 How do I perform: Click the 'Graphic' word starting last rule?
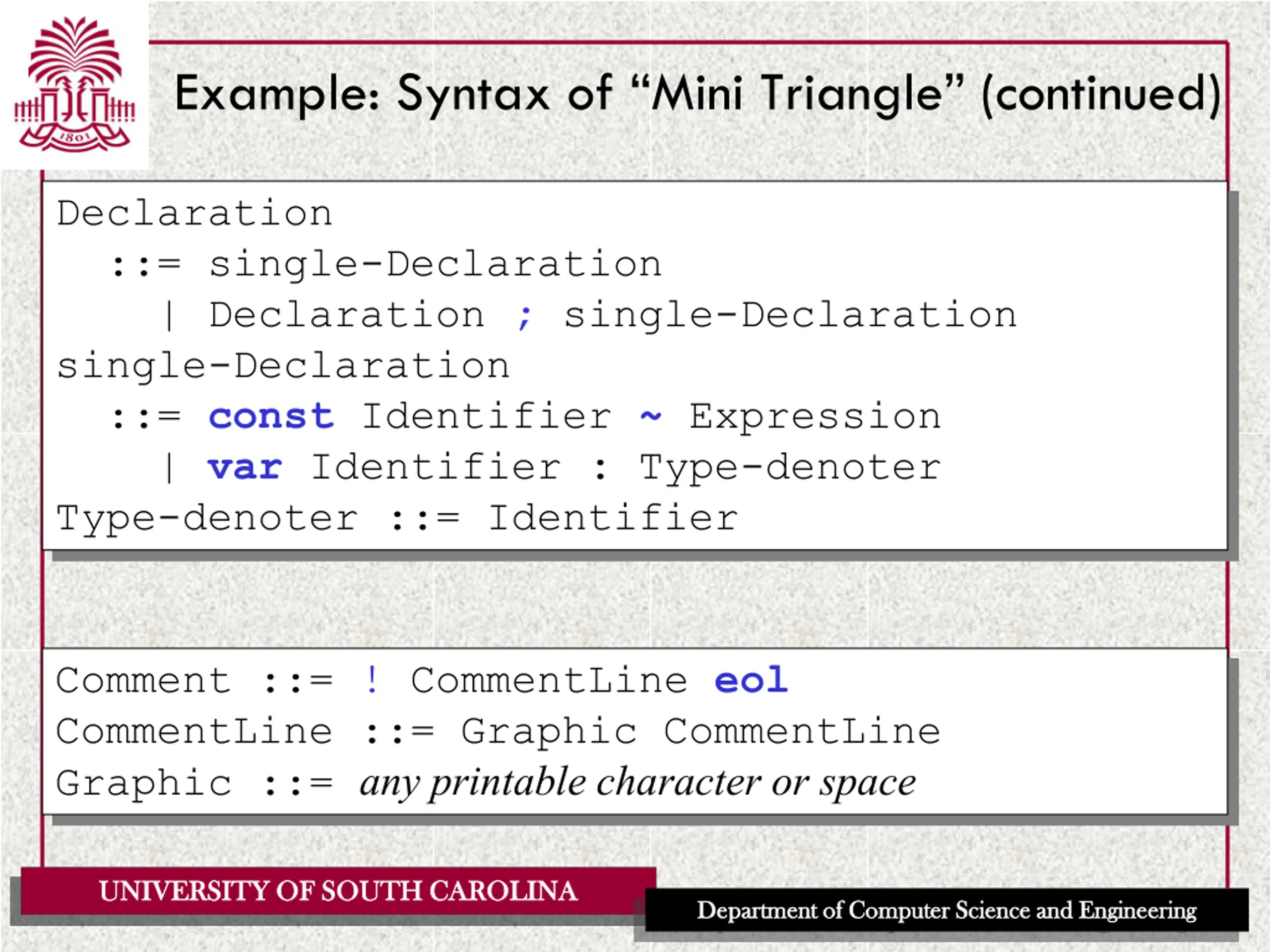(x=144, y=783)
